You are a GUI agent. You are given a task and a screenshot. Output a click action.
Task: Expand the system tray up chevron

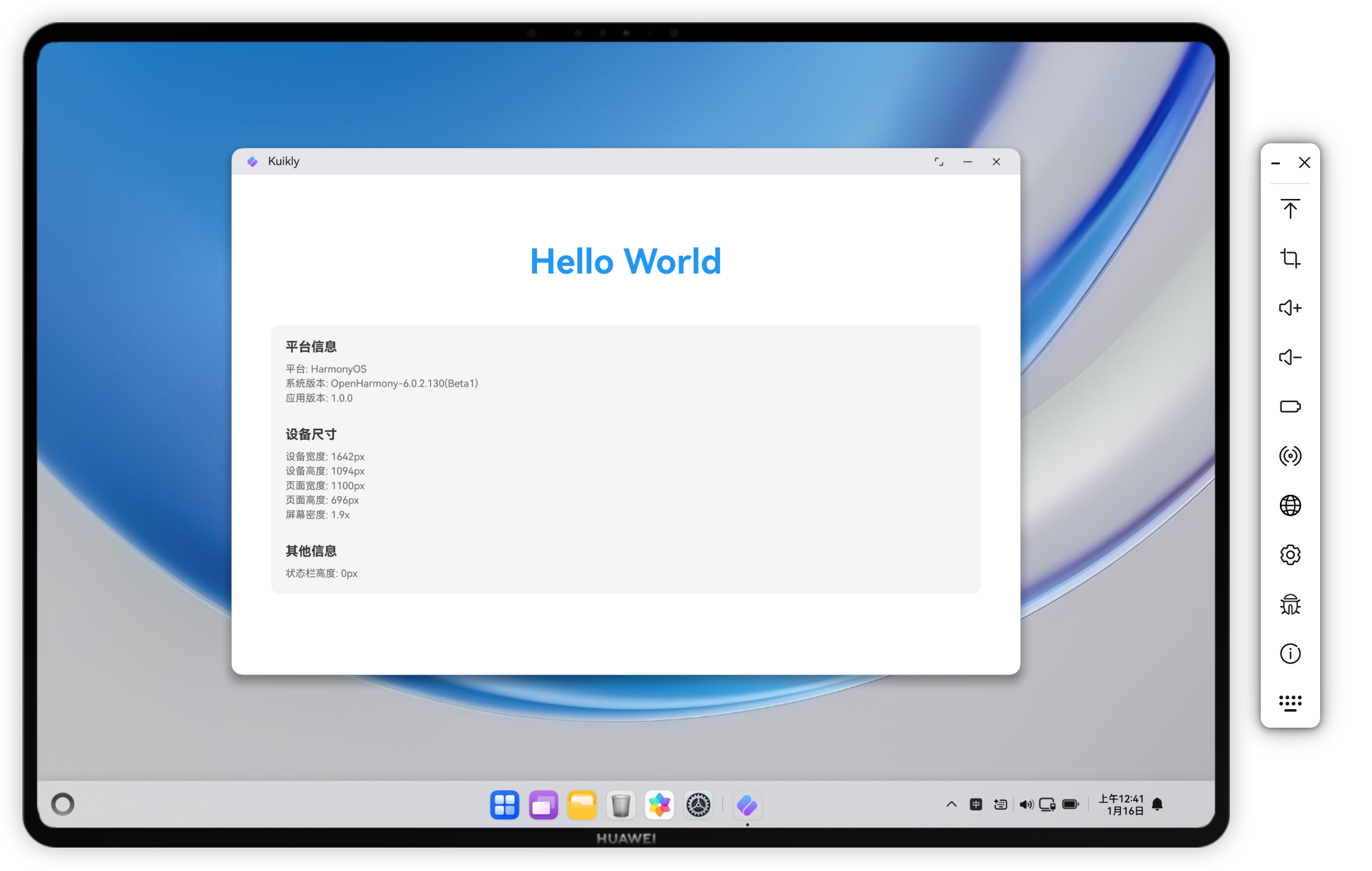pyautogui.click(x=951, y=804)
